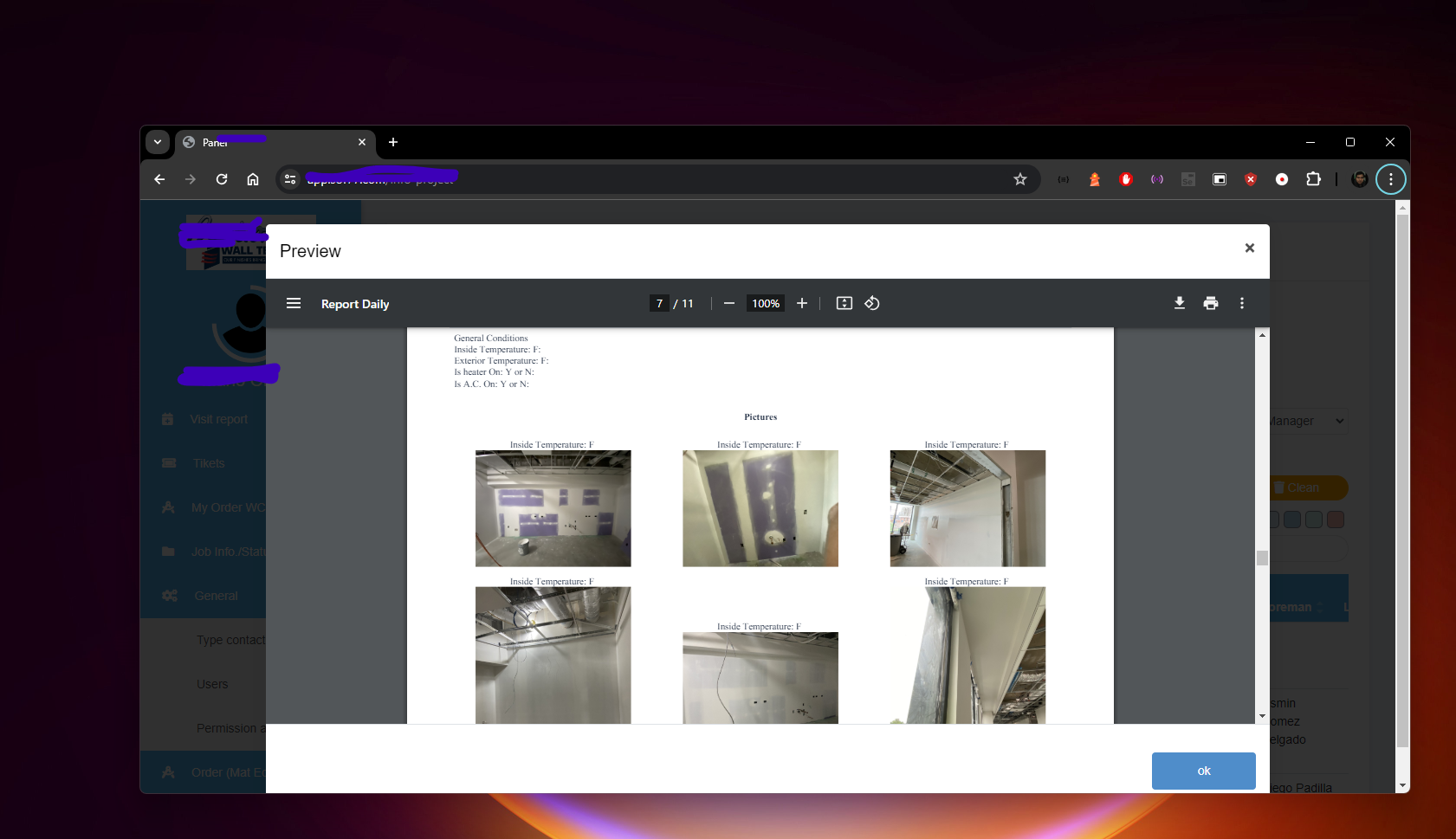The height and width of the screenshot is (839, 1456).
Task: Download the Report Daily PDF
Action: (x=1179, y=303)
